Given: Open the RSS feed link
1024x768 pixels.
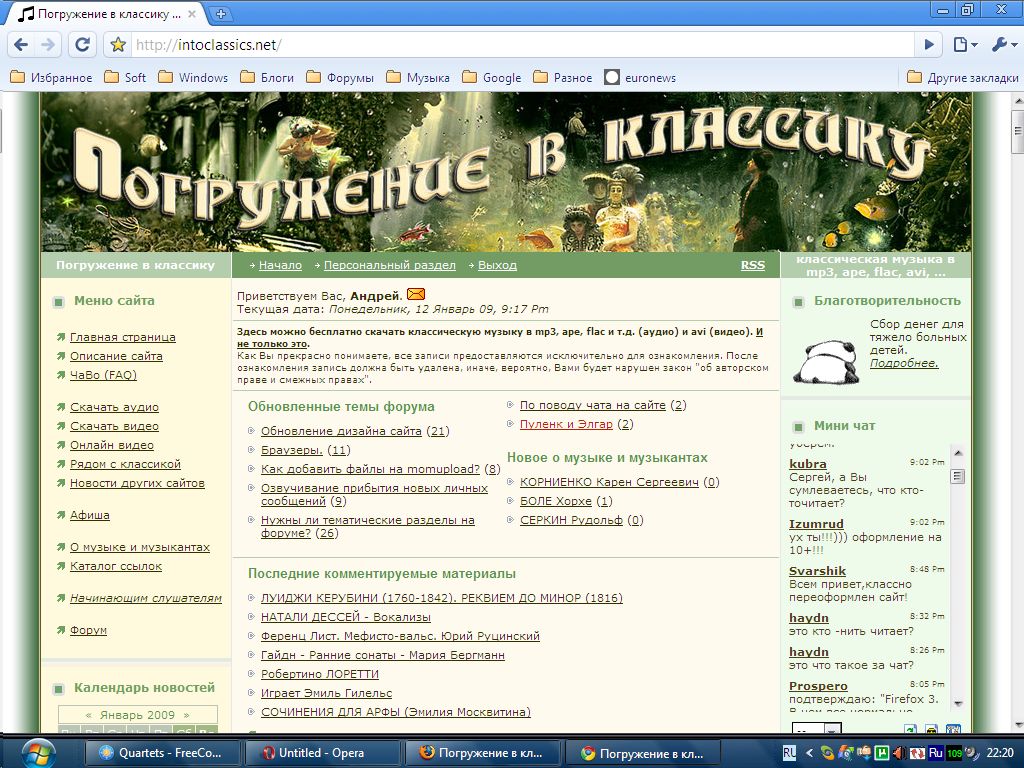Looking at the screenshot, I should click(x=752, y=265).
